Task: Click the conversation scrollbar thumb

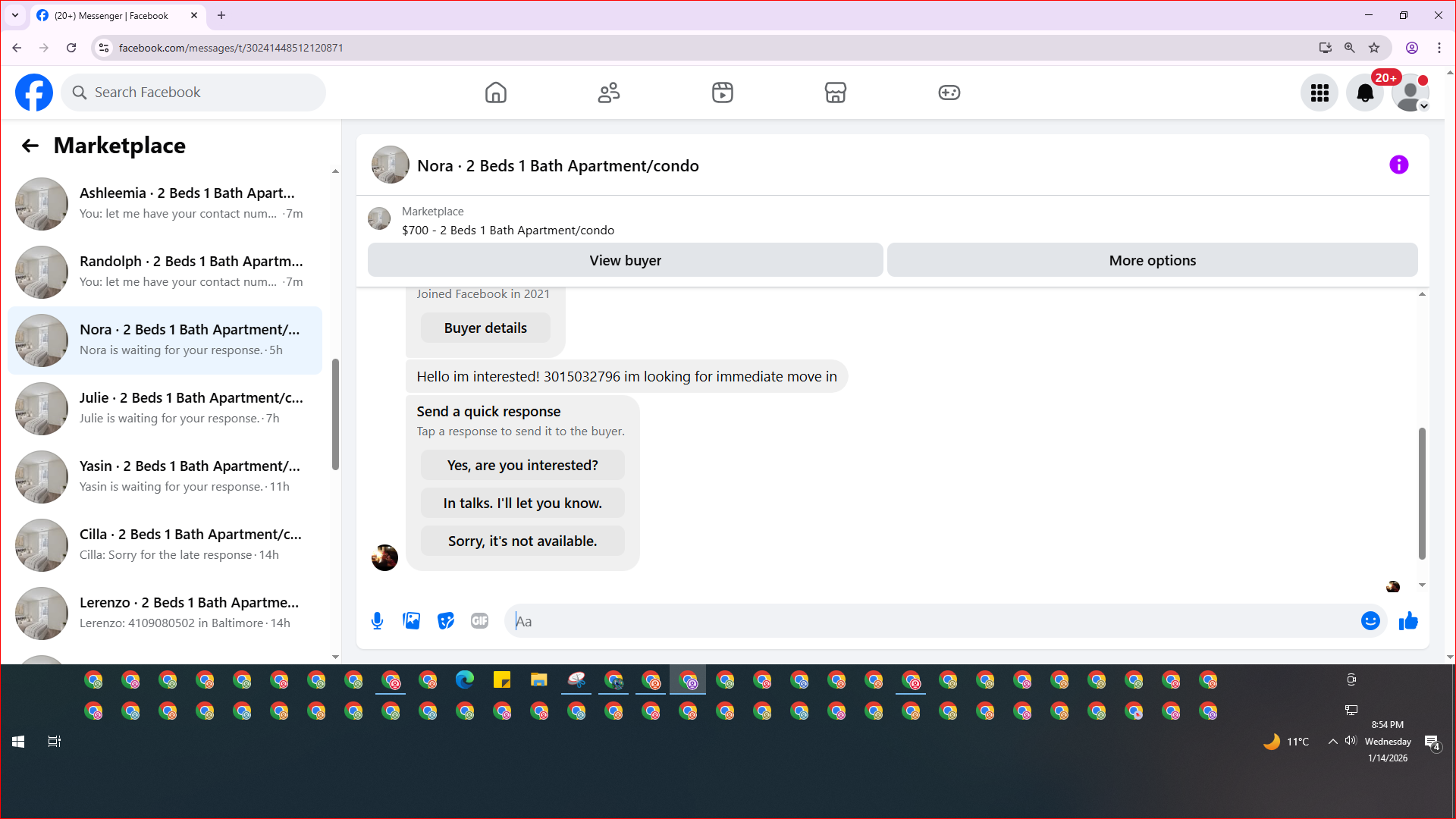Action: [x=1422, y=493]
